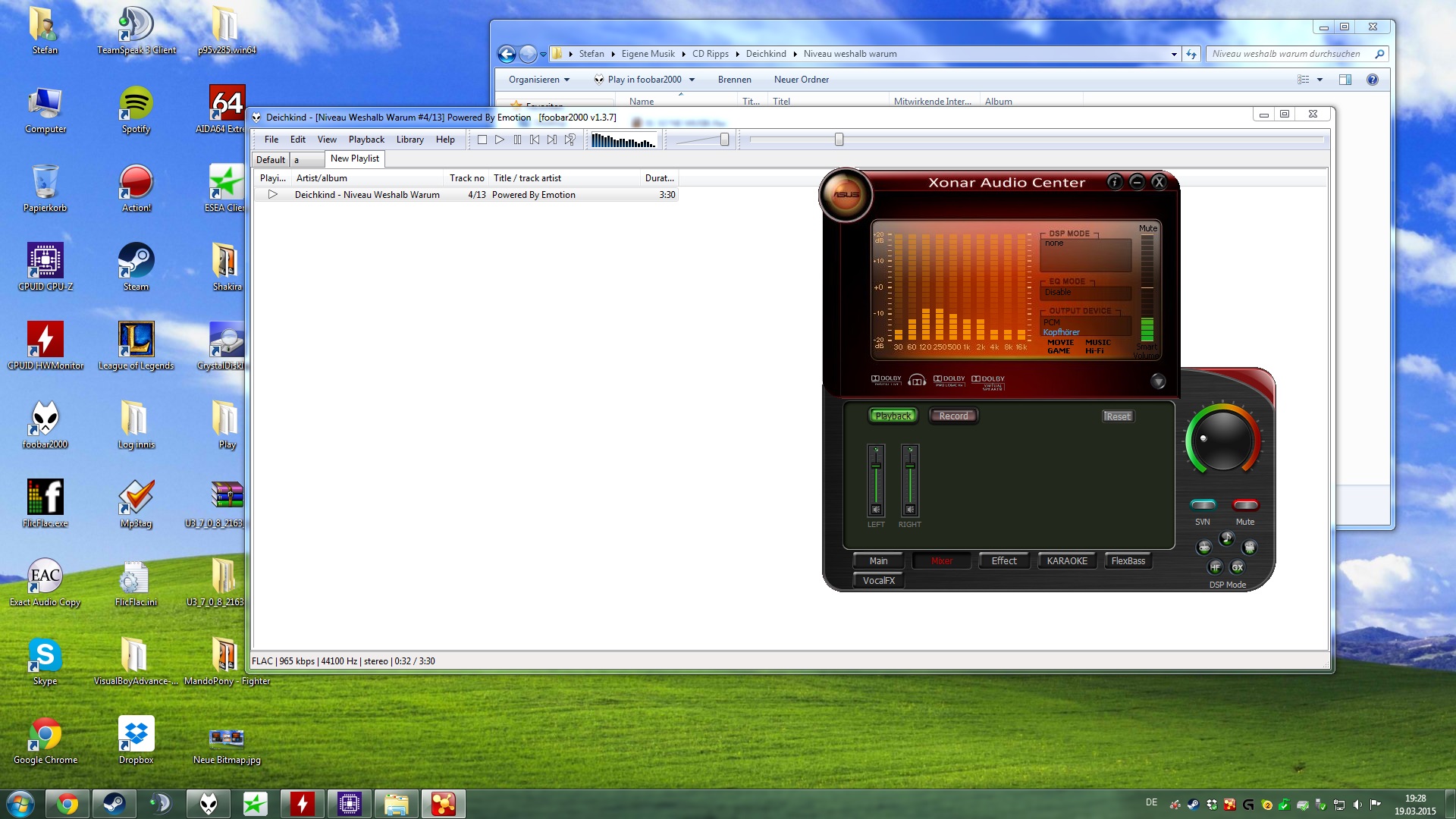
Task: Click the foobar2000 volume slider handle
Action: point(724,140)
